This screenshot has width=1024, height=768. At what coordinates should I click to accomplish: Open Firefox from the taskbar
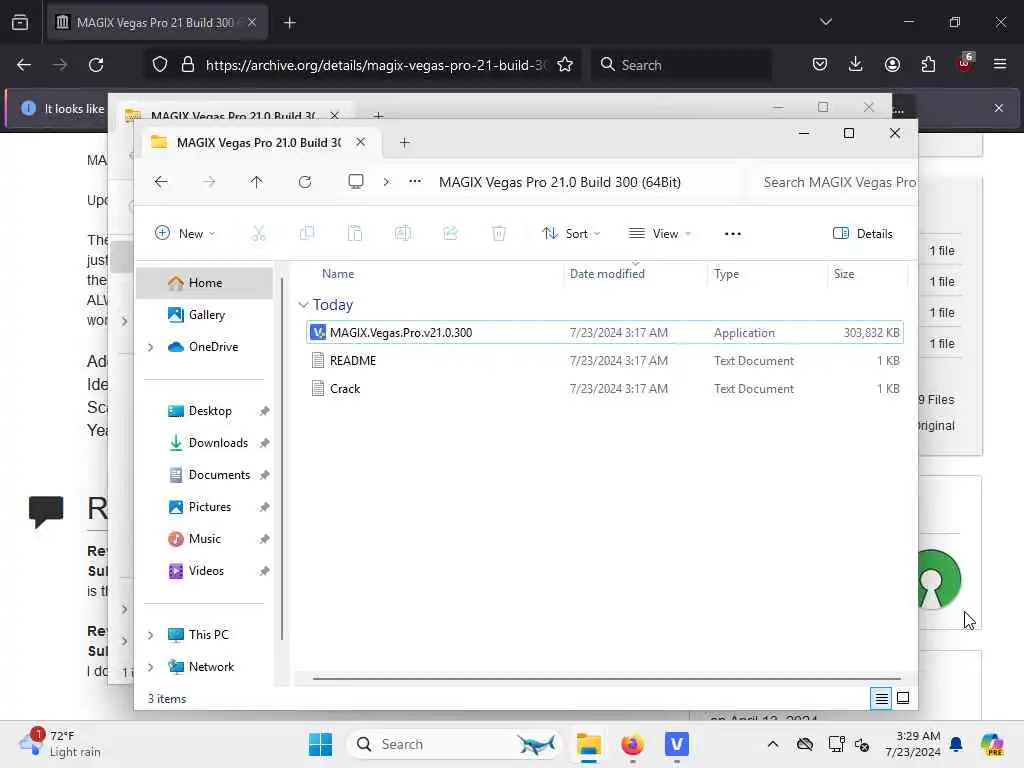coord(632,744)
